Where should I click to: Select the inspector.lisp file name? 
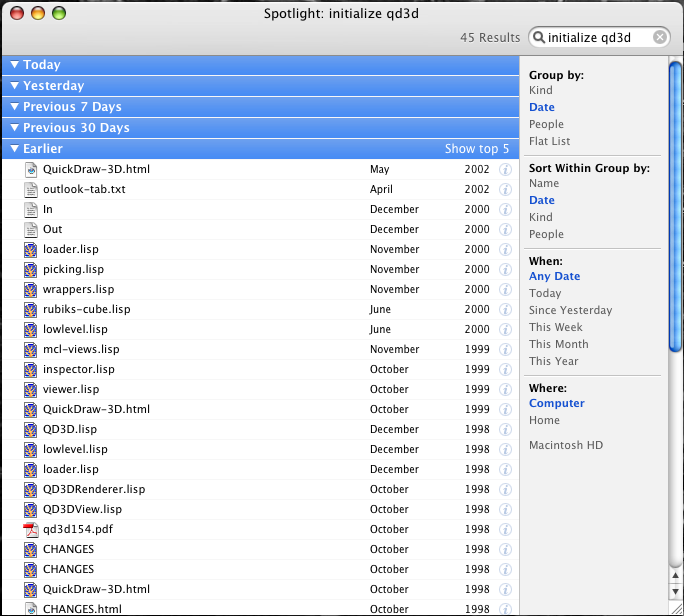click(79, 370)
